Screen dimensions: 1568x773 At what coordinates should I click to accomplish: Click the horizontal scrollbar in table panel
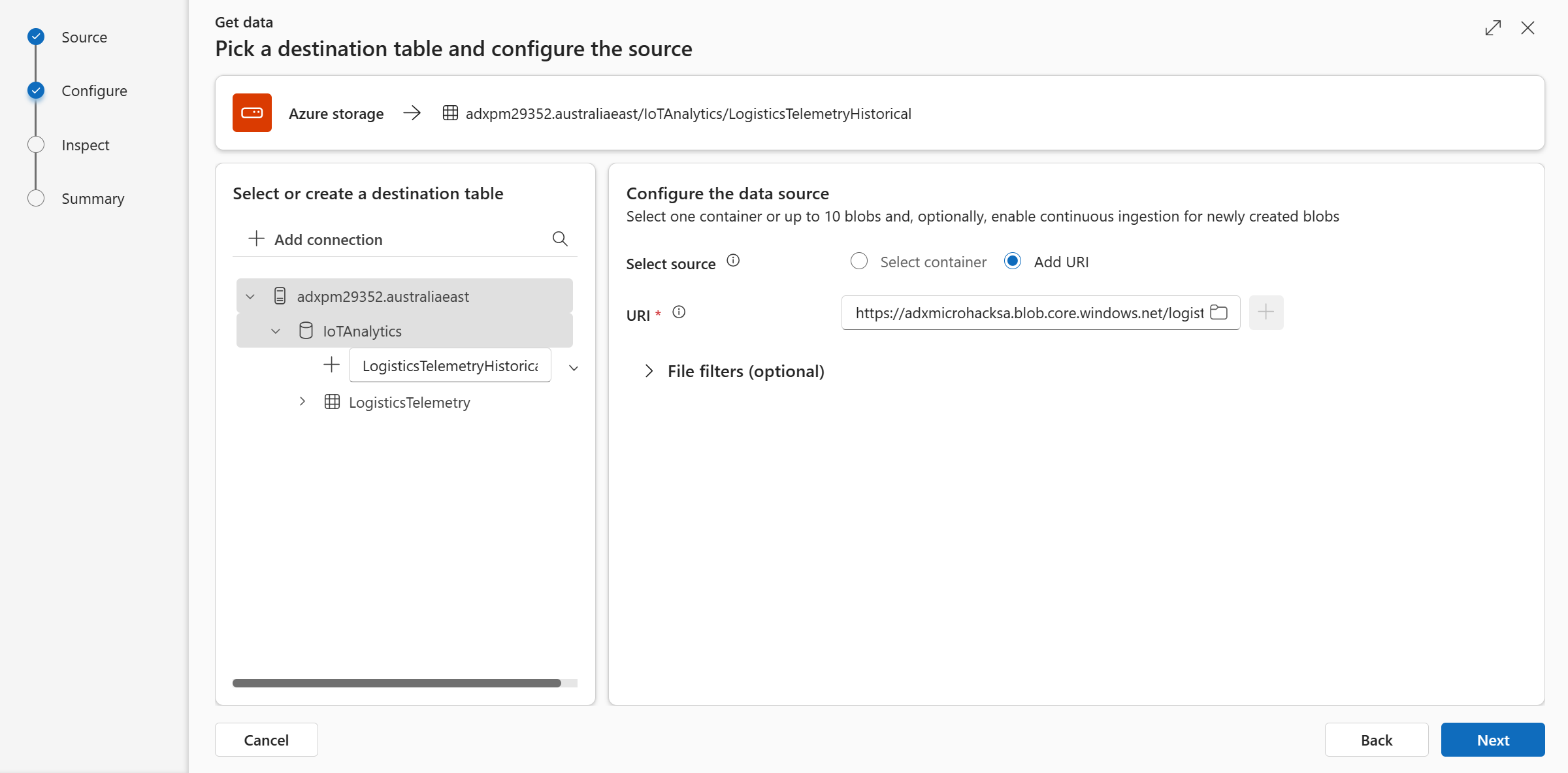click(x=397, y=683)
